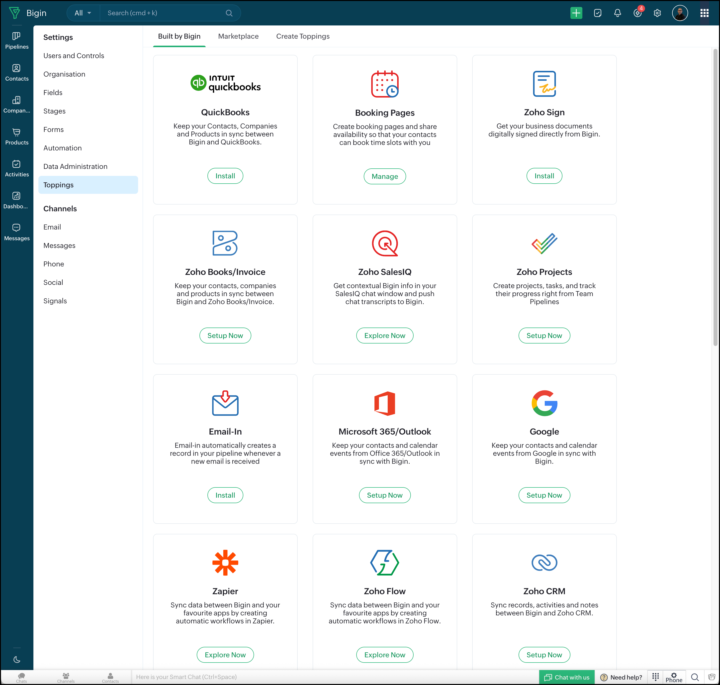
Task: Install the Zoho Sign topping
Action: (544, 176)
